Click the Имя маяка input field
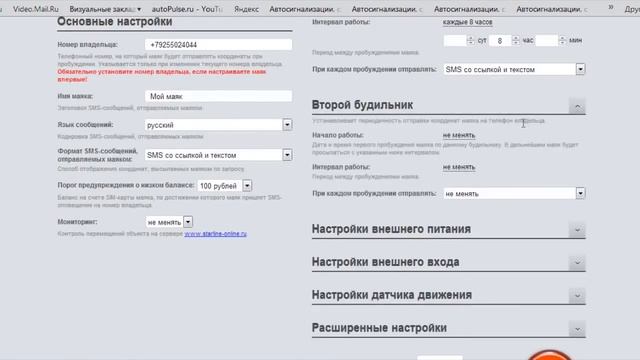 [218, 96]
